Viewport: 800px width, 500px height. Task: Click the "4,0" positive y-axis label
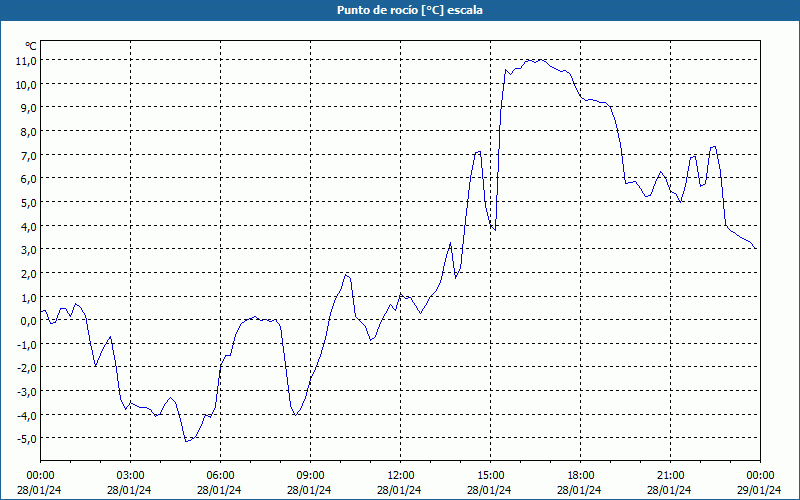(29, 227)
